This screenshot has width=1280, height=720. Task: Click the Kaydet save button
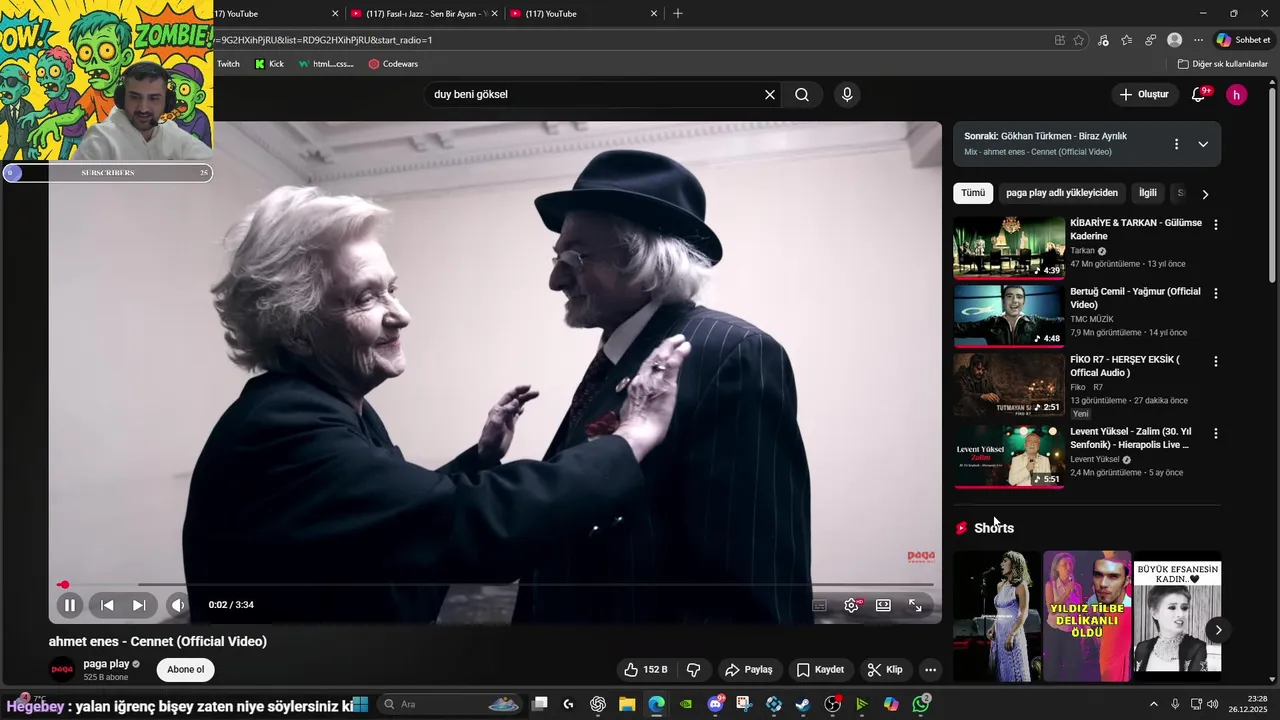(x=820, y=670)
